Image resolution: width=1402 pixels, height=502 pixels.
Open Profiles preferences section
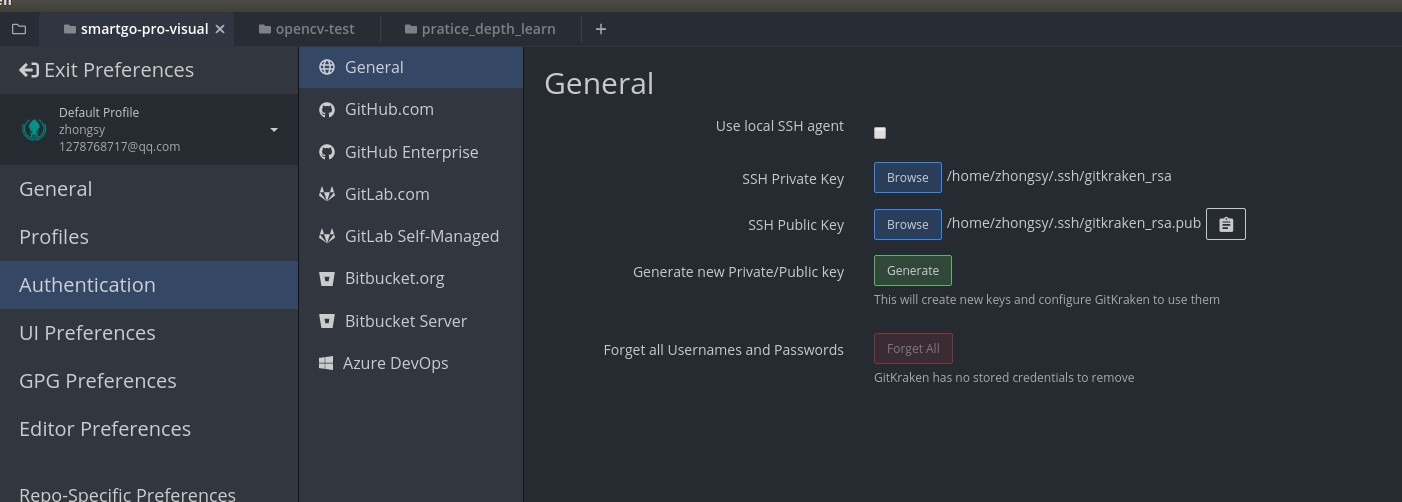point(149,237)
